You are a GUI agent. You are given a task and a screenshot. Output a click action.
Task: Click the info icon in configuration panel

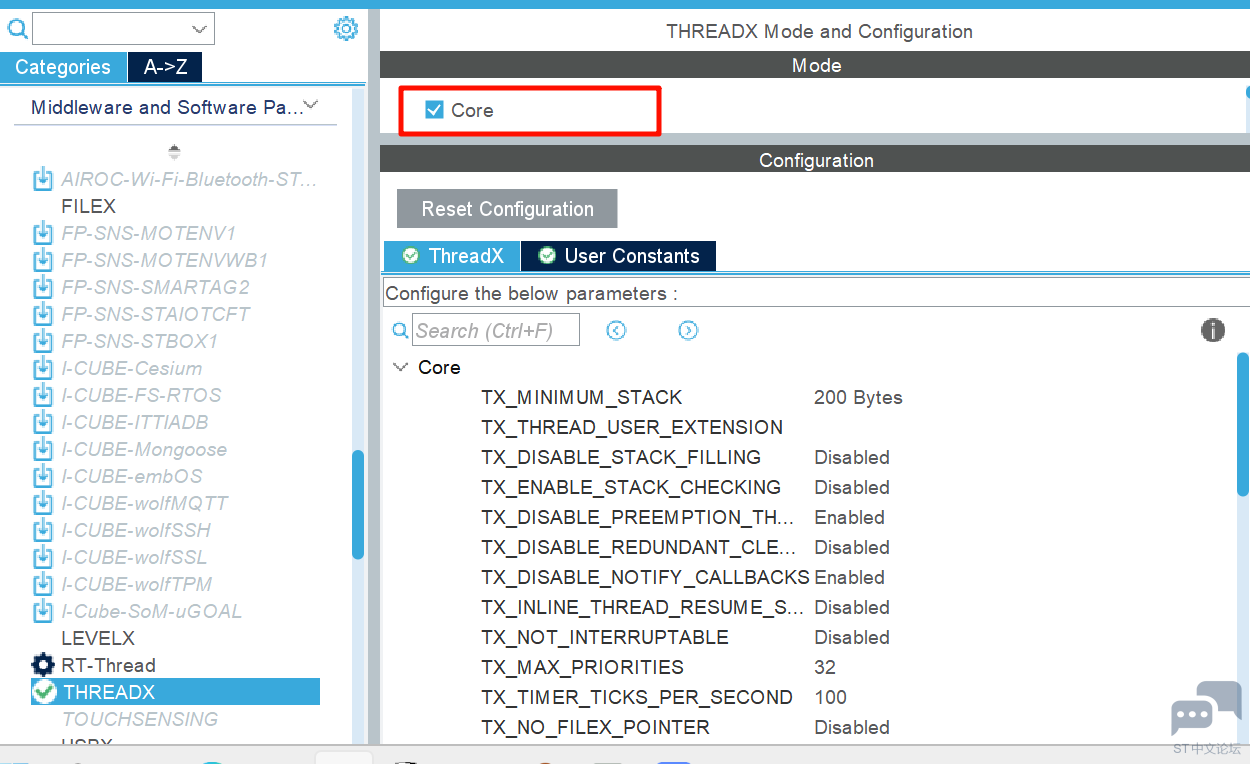(1213, 330)
